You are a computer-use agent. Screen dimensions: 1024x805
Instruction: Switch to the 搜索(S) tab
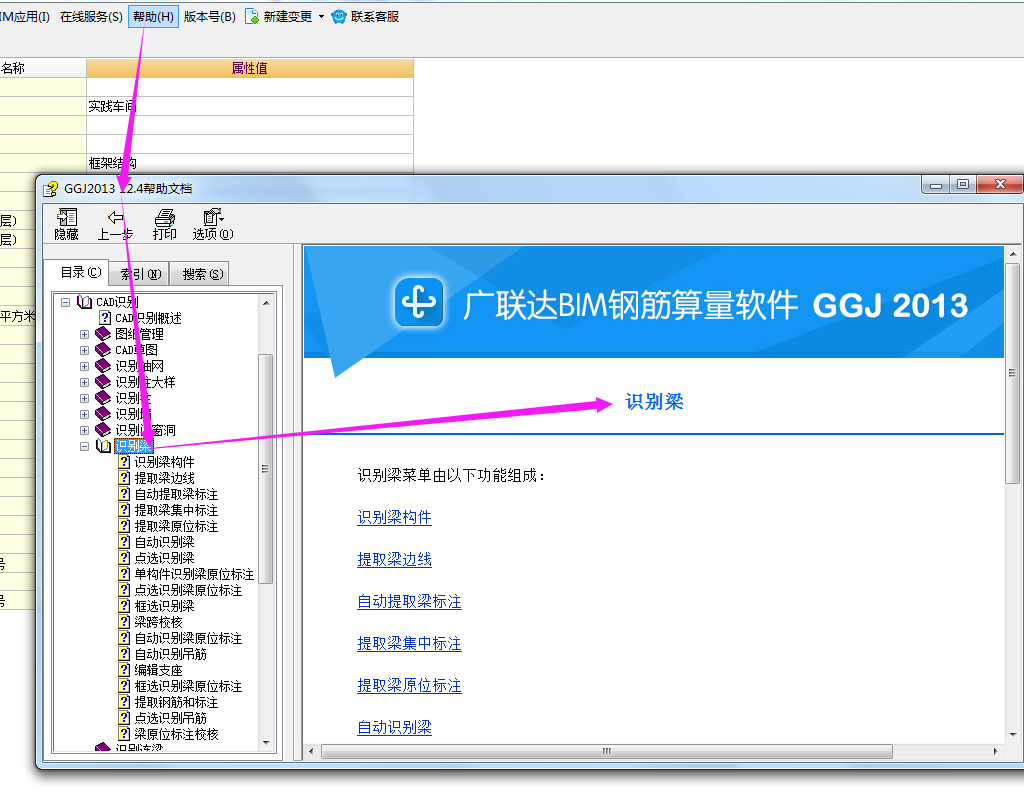(x=202, y=274)
